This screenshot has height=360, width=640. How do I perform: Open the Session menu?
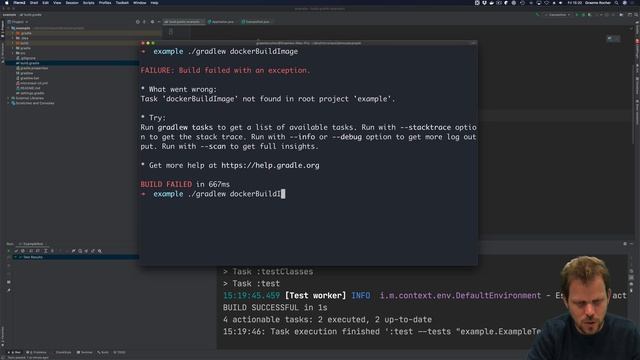pyautogui.click(x=72, y=3)
